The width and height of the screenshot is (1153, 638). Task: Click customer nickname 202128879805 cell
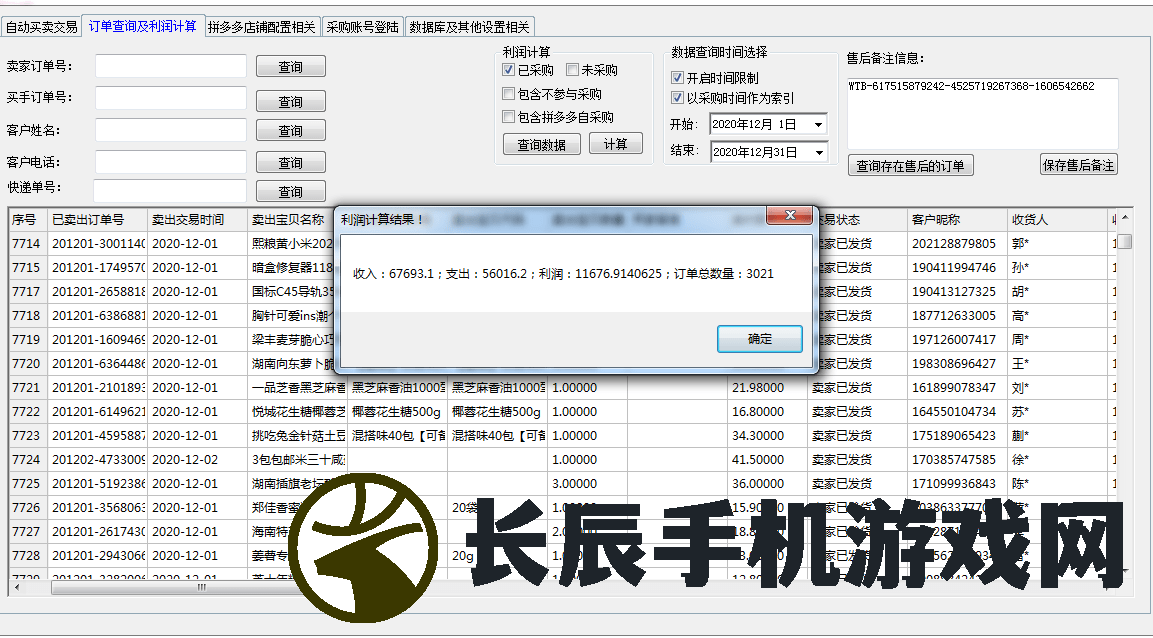(x=957, y=243)
